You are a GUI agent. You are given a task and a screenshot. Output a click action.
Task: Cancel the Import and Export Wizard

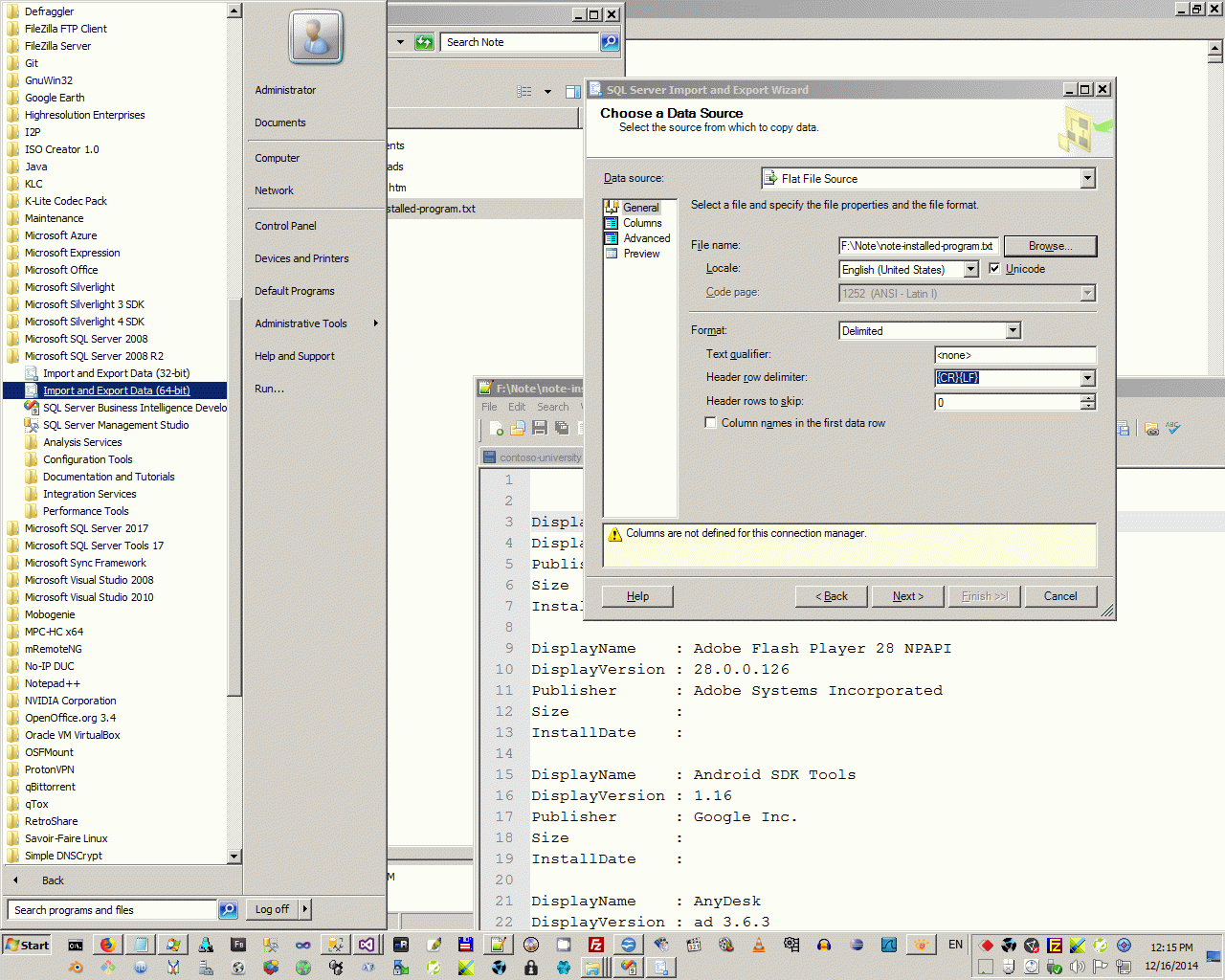coord(1060,596)
